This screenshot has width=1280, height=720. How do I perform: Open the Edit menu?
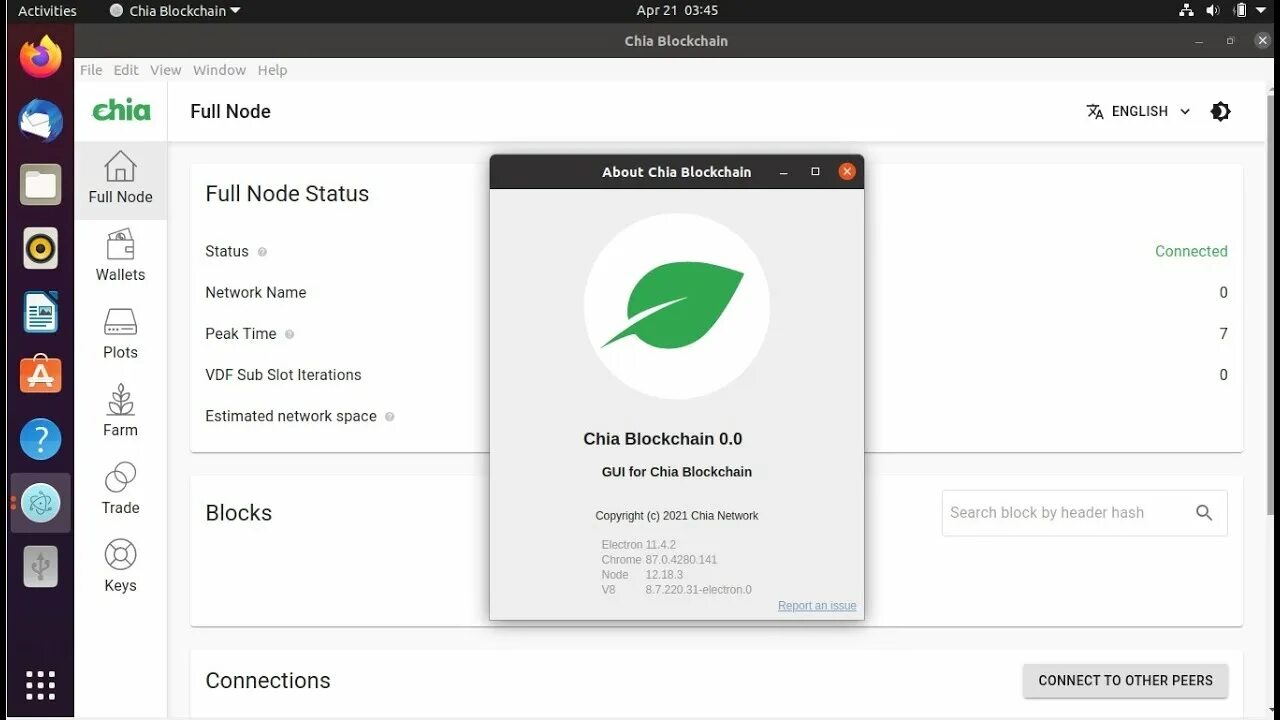[126, 70]
